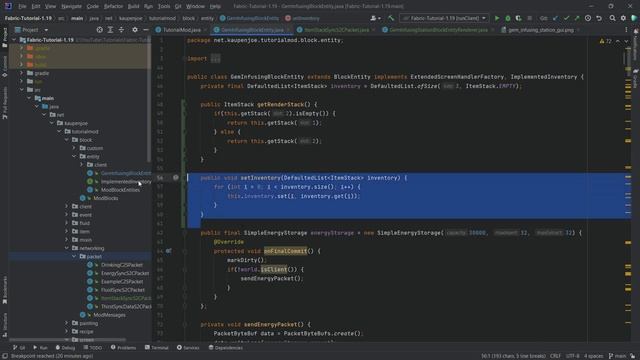
Task: Commit changes with the green checkmark icon
Action: click(566, 18)
